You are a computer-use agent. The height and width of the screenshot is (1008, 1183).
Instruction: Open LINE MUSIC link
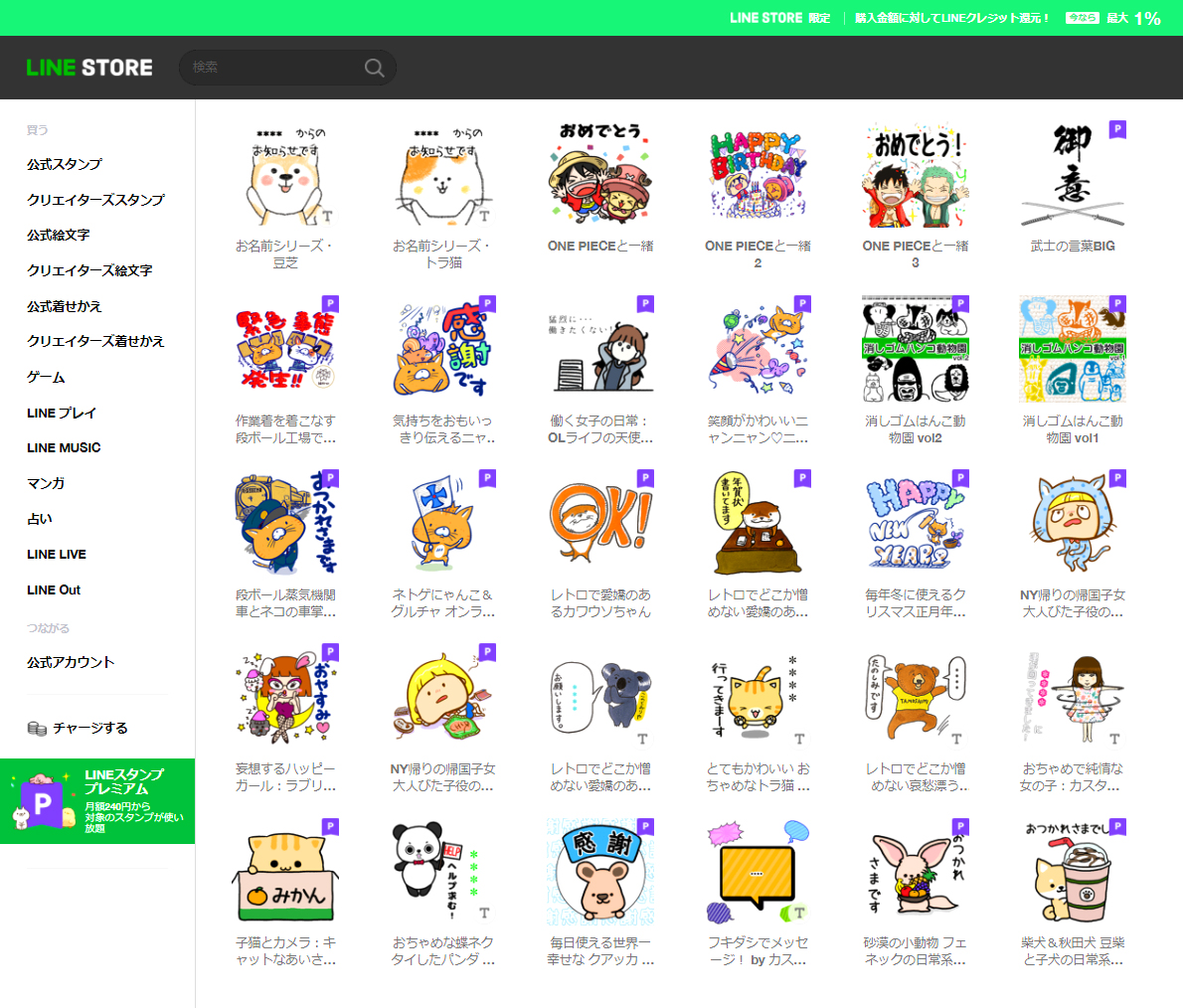tap(64, 448)
